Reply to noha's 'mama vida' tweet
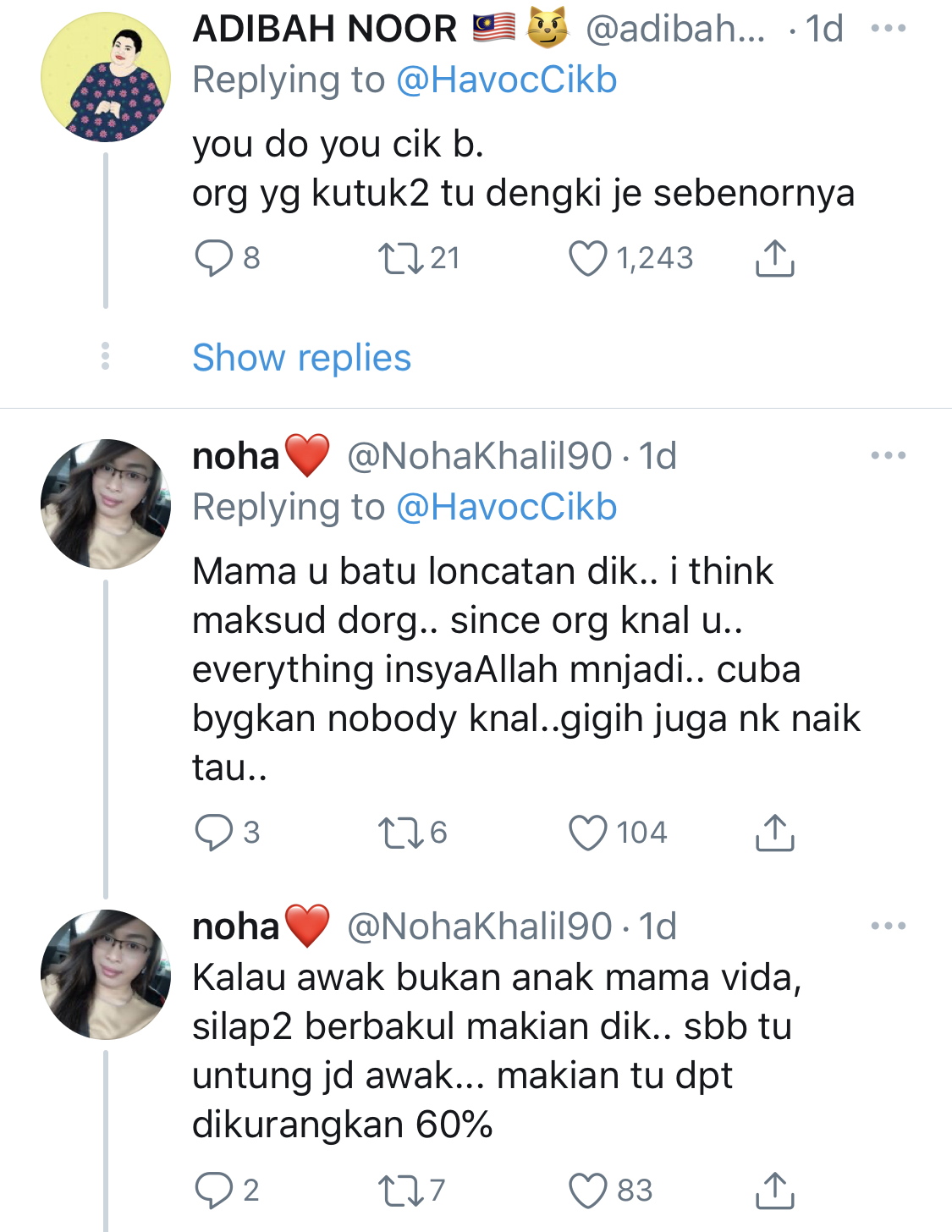 click(x=213, y=1191)
